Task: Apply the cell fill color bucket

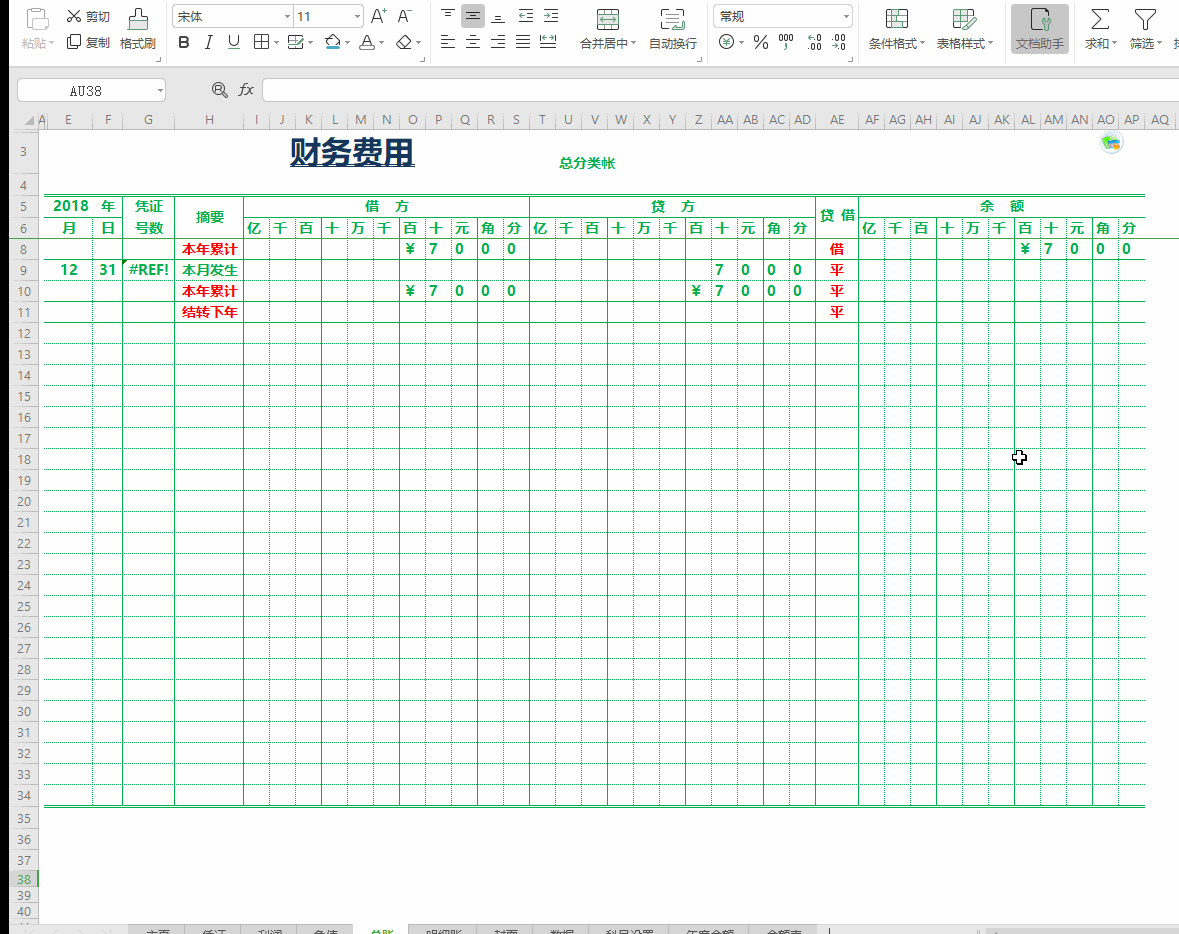Action: coord(332,42)
